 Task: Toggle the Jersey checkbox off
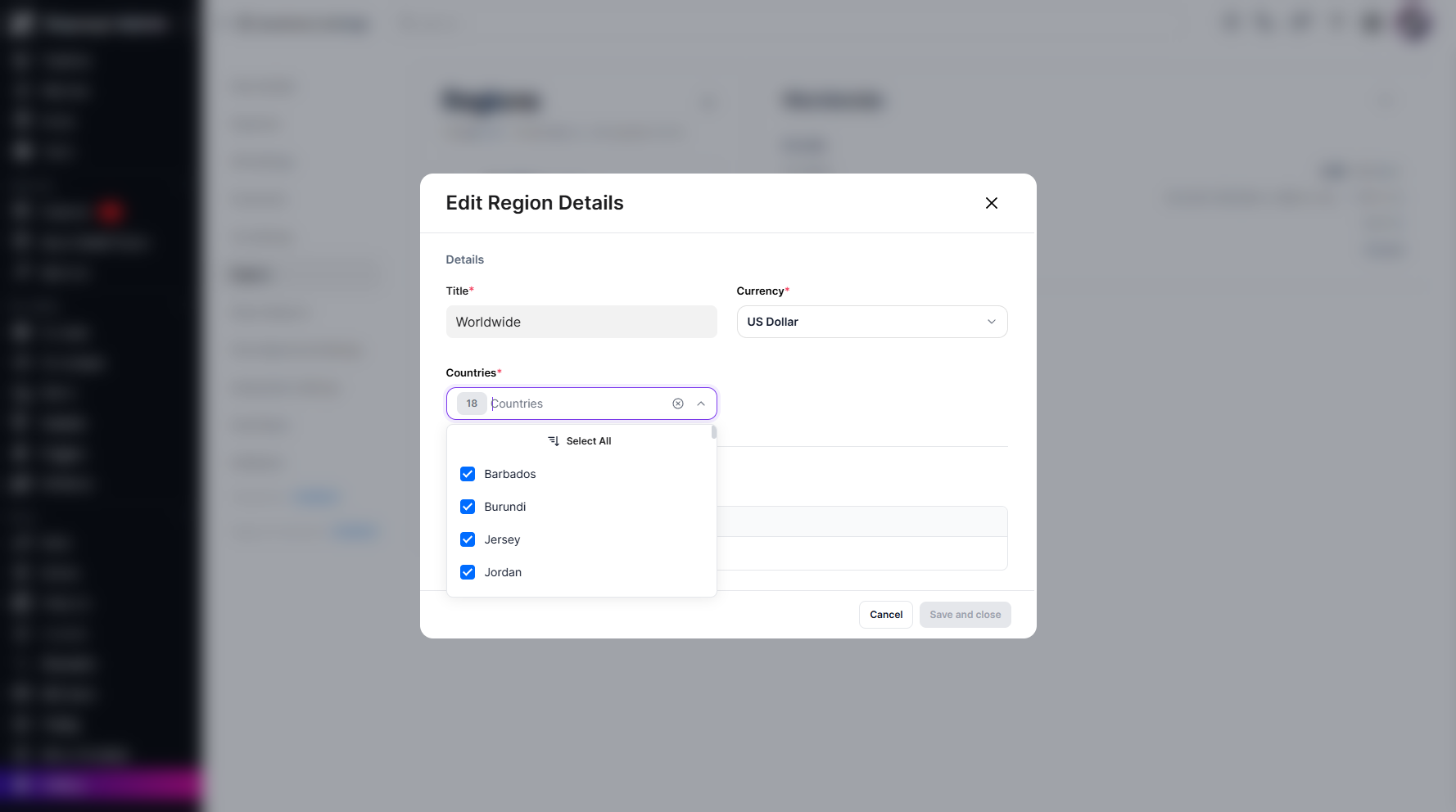coord(468,539)
